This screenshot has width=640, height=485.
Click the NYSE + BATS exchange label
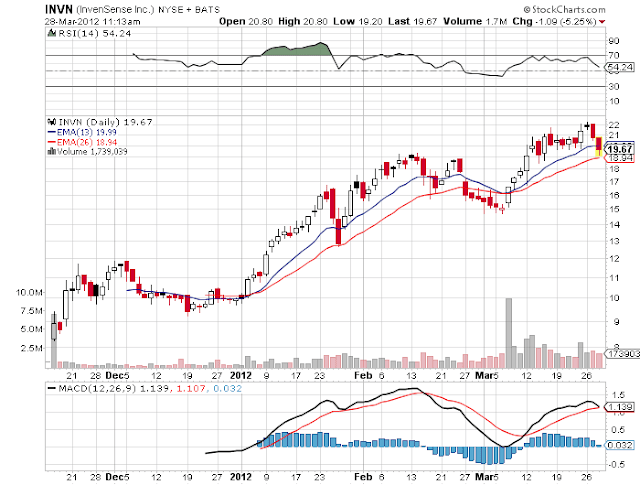[x=189, y=9]
